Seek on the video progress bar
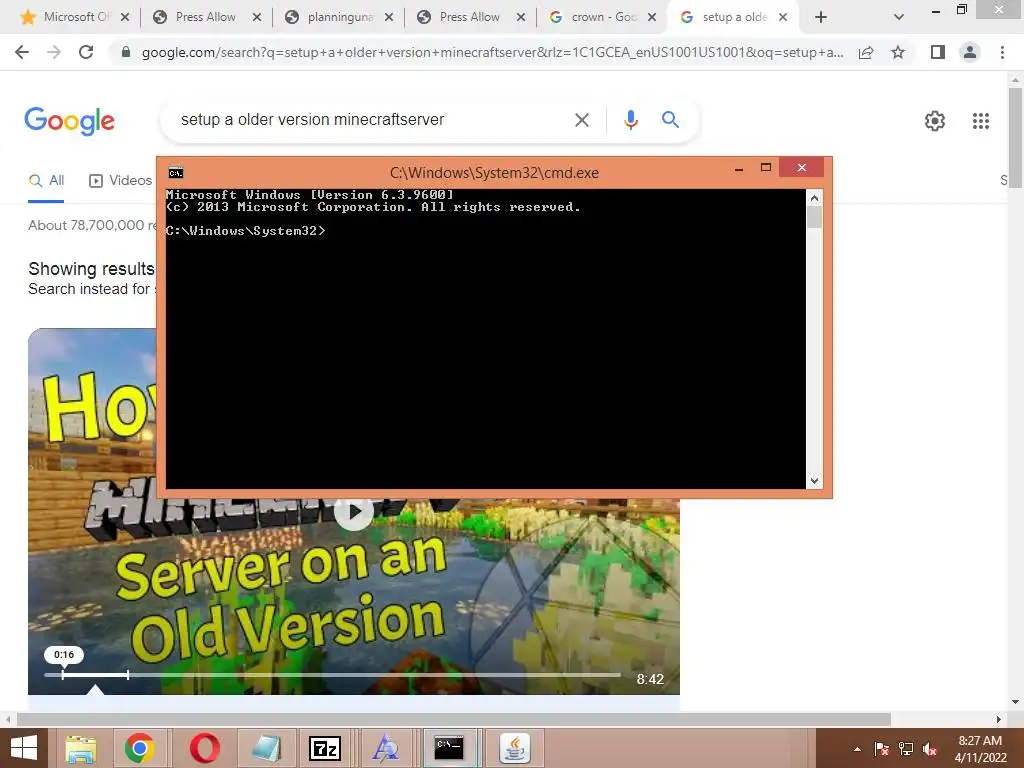Image resolution: width=1024 pixels, height=768 pixels. (x=332, y=675)
